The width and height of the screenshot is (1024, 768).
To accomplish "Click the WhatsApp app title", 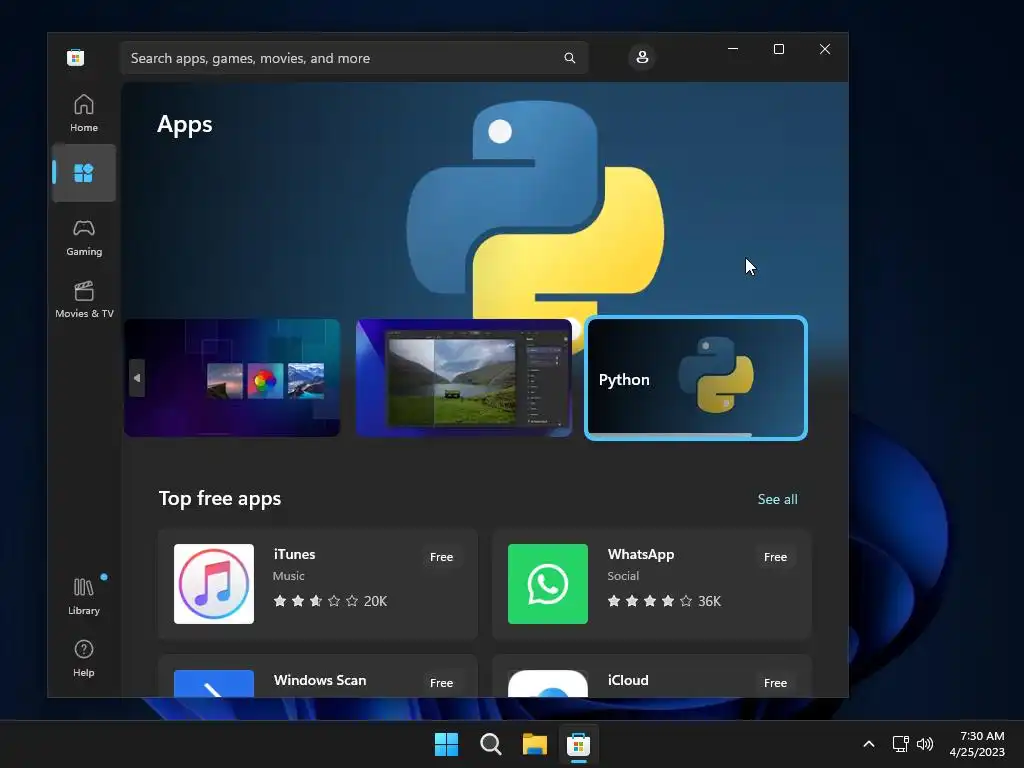I will point(641,554).
